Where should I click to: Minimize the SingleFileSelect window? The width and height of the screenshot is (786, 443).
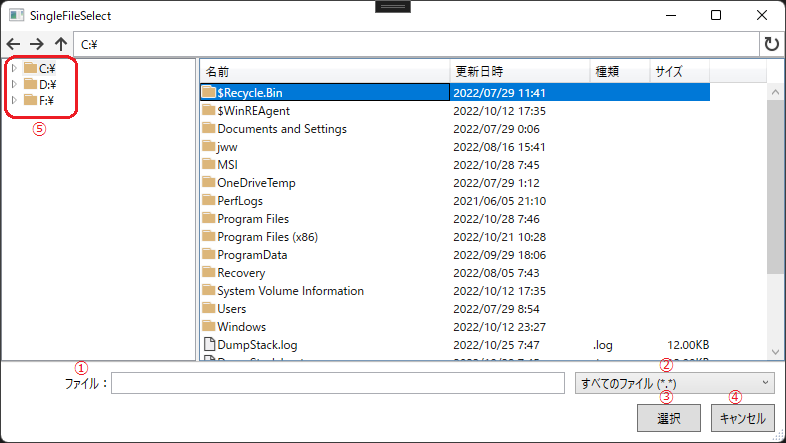[671, 15]
